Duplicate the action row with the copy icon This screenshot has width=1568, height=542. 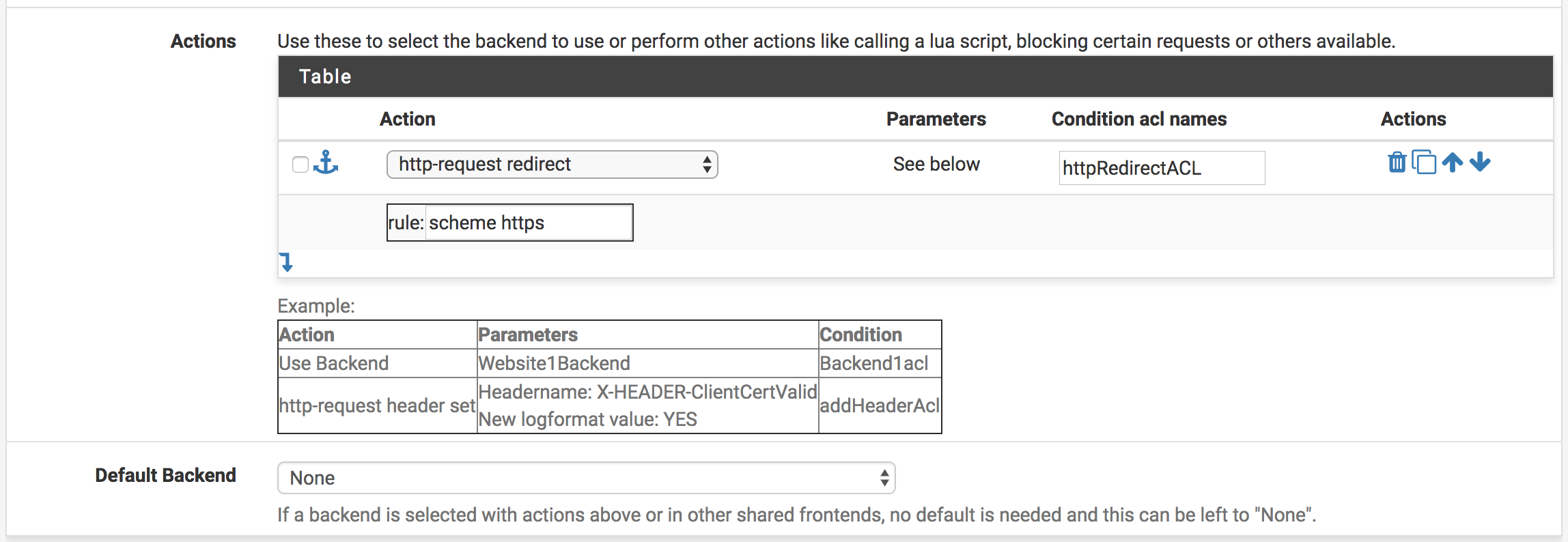pos(1424,162)
